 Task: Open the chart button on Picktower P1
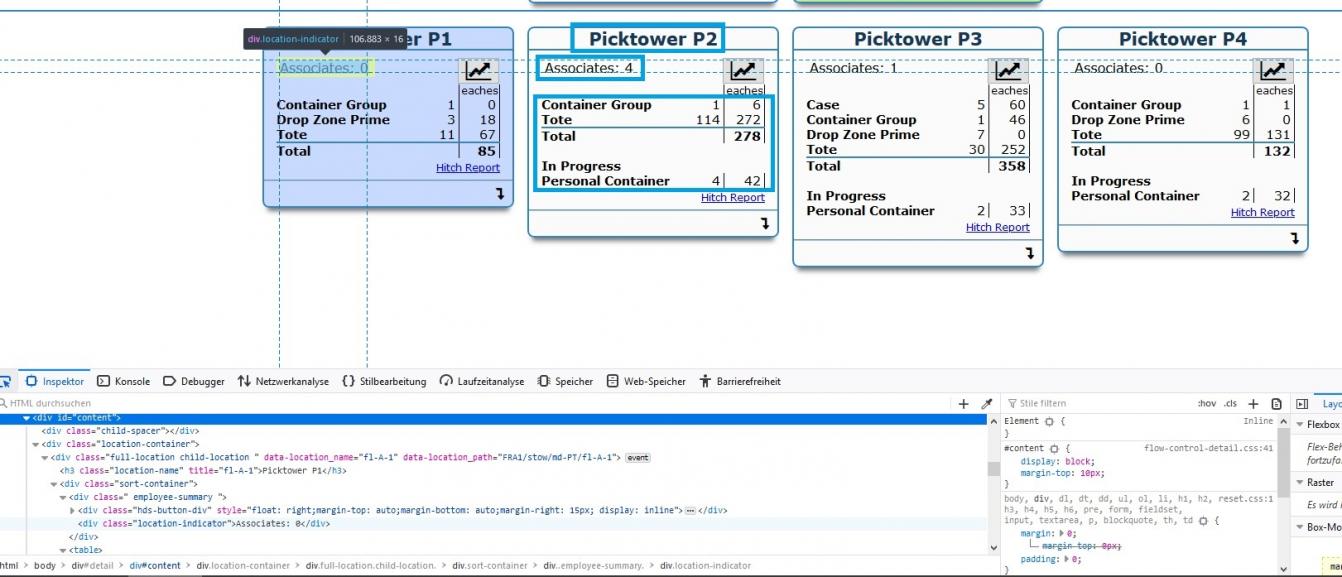click(x=478, y=71)
